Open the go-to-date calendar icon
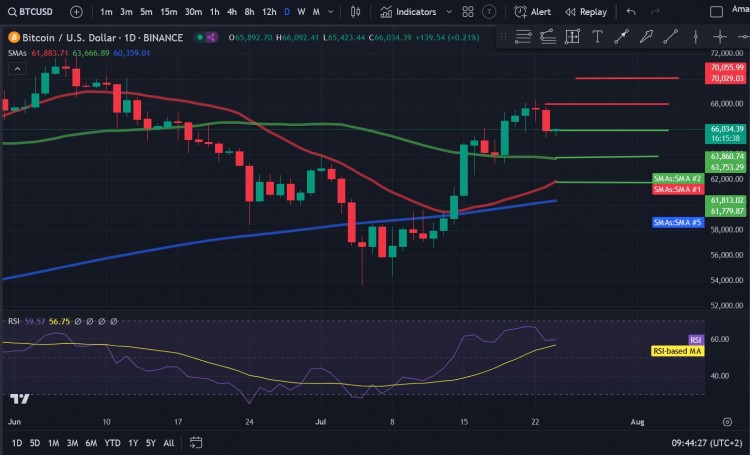 pos(196,443)
